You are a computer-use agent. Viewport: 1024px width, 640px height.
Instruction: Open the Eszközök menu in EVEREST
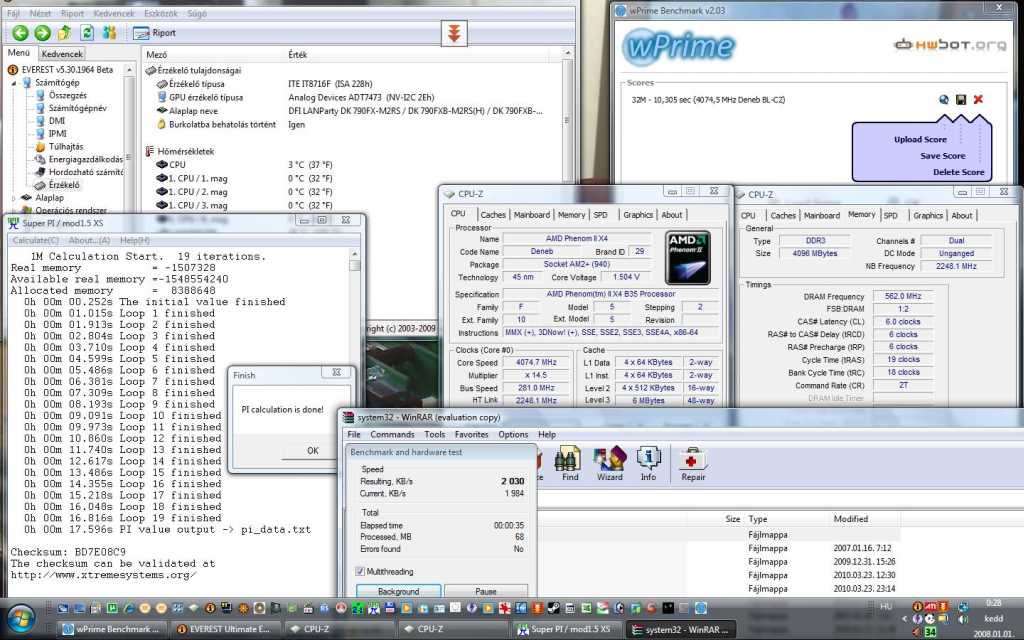(161, 13)
